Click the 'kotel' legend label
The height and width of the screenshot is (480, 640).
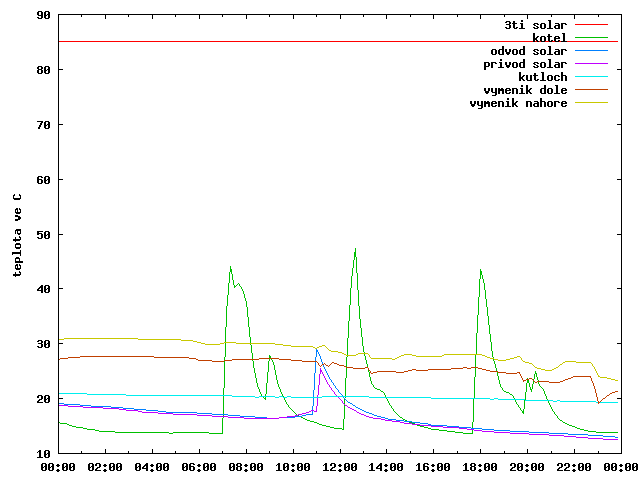click(x=549, y=38)
